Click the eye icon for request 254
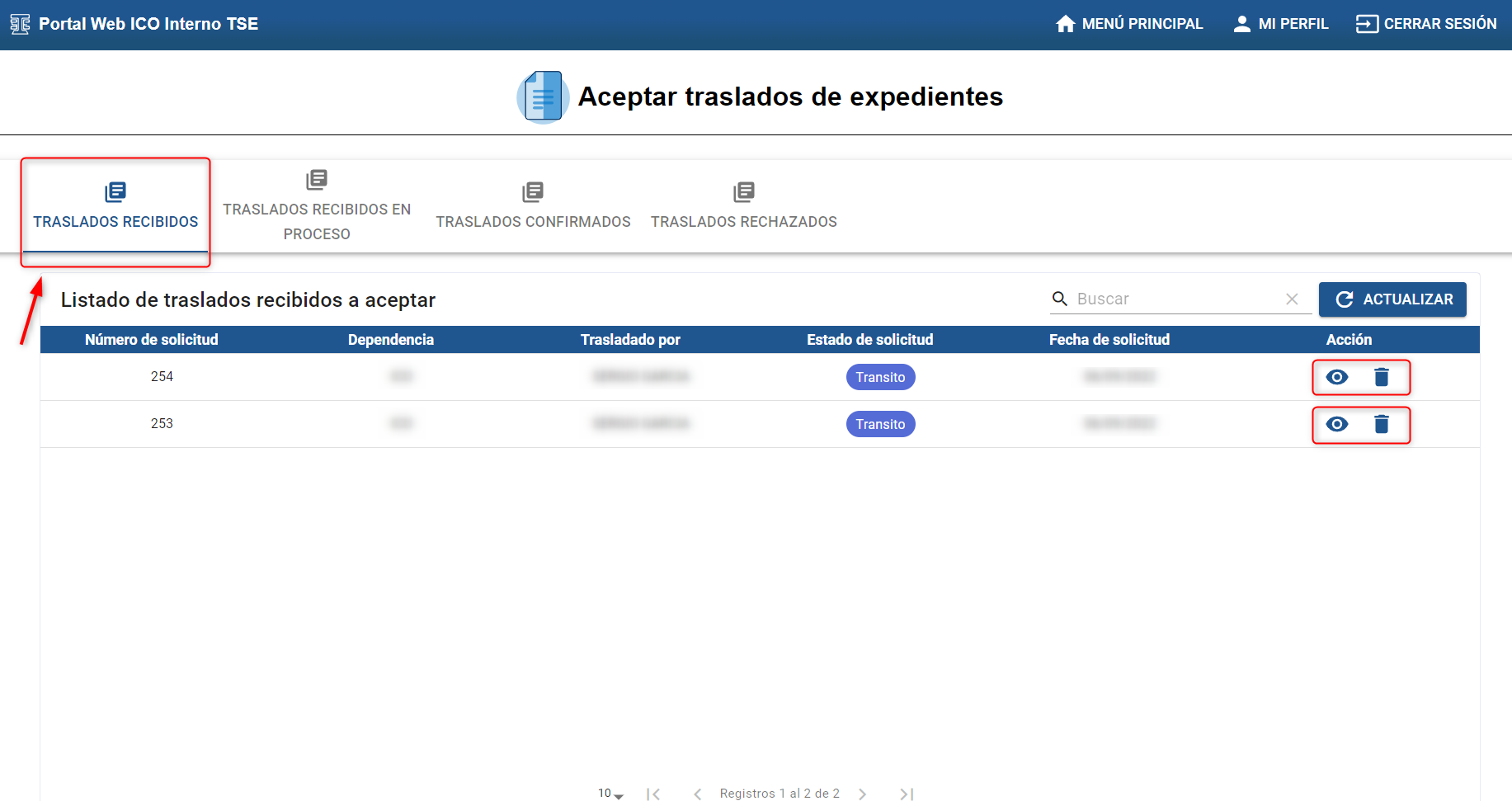 (x=1337, y=377)
